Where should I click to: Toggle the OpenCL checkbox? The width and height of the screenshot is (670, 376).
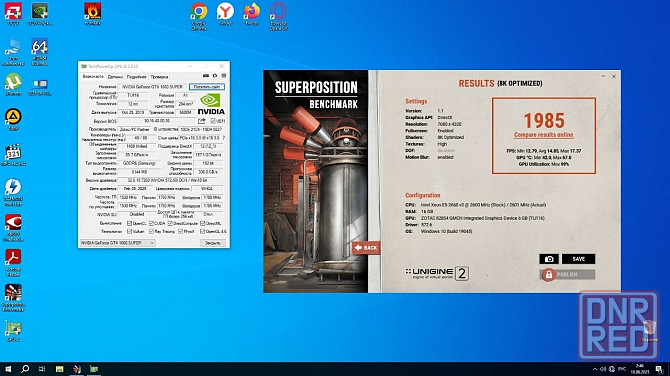click(129, 223)
